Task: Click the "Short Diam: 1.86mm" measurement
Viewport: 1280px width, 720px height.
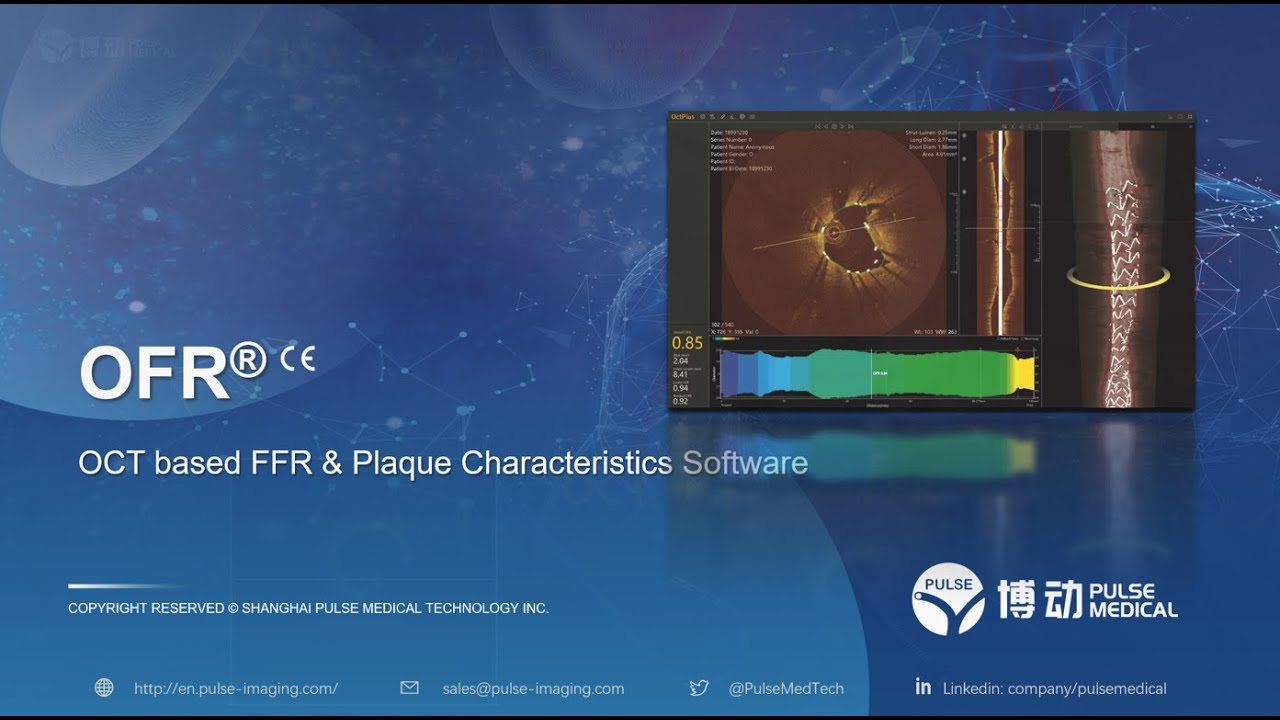Action: click(x=932, y=147)
